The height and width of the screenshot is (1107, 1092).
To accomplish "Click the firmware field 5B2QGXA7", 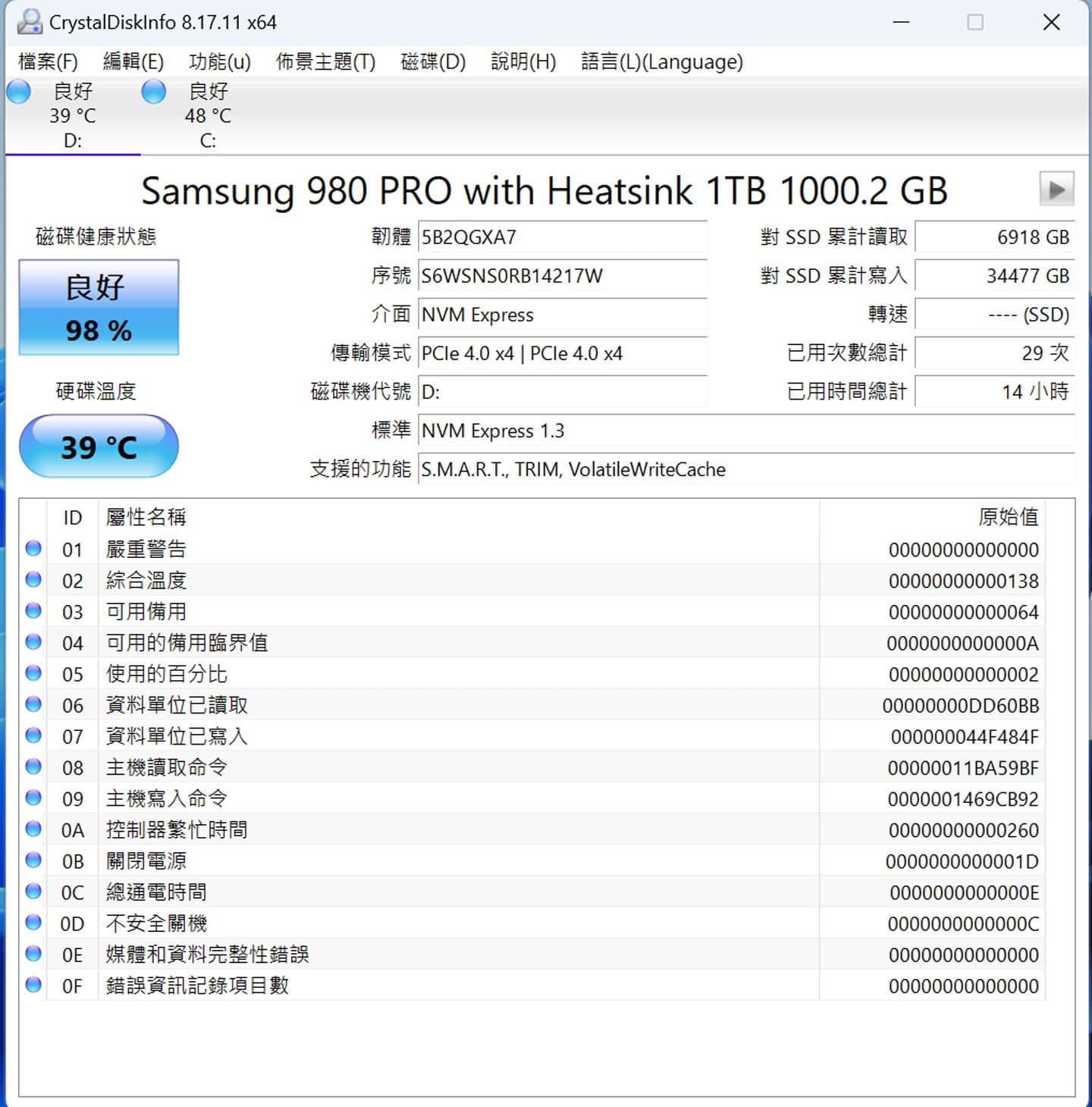I will (563, 236).
